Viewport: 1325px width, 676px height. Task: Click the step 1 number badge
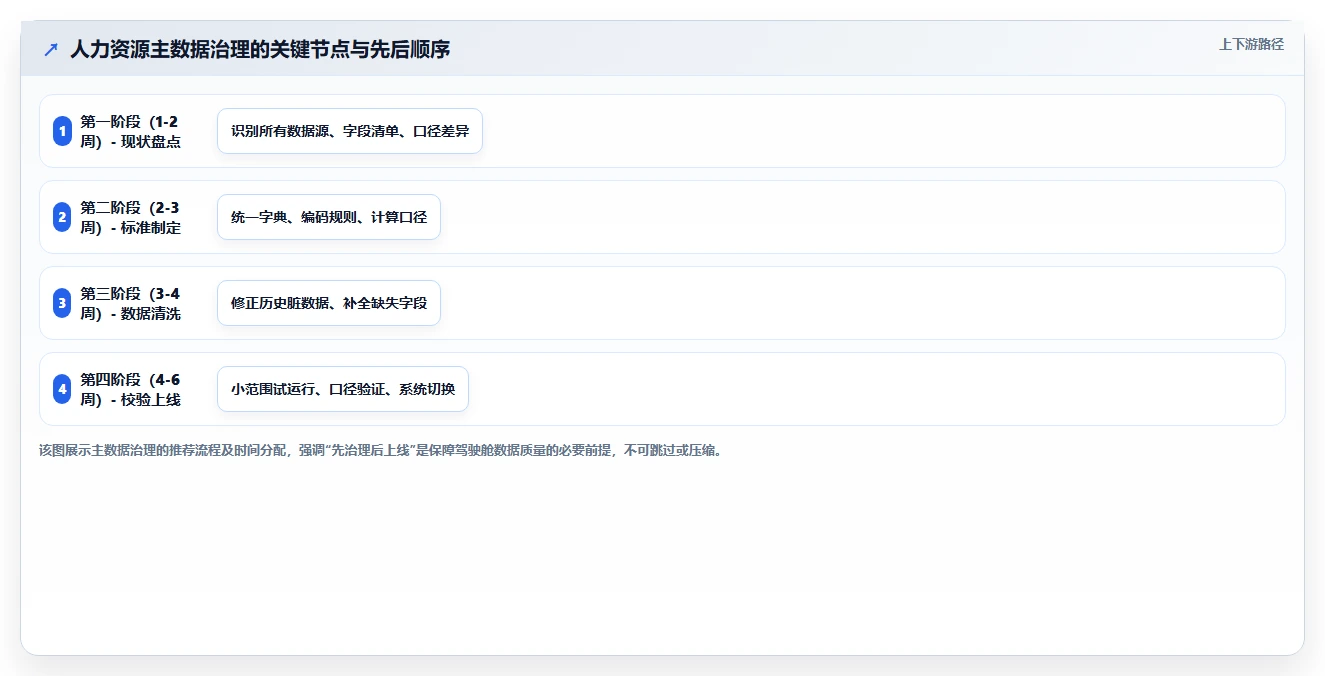pyautogui.click(x=62, y=131)
